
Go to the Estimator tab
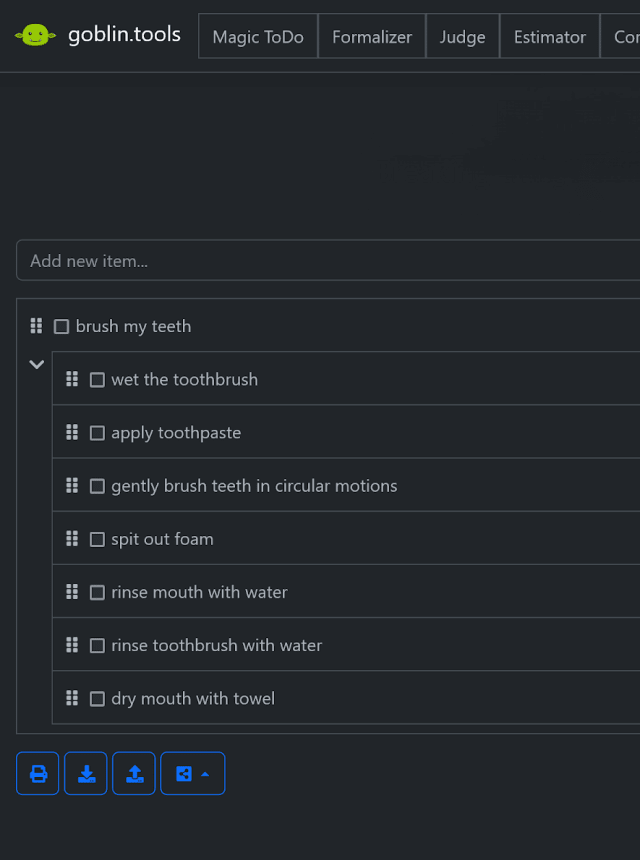(549, 37)
